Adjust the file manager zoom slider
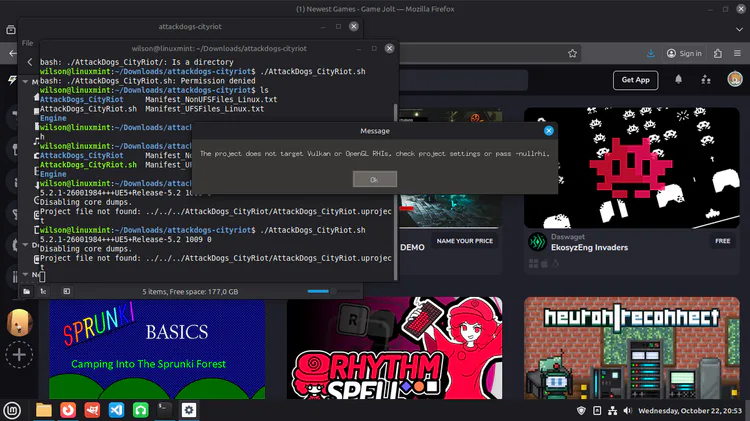The image size is (750, 421). point(333,291)
